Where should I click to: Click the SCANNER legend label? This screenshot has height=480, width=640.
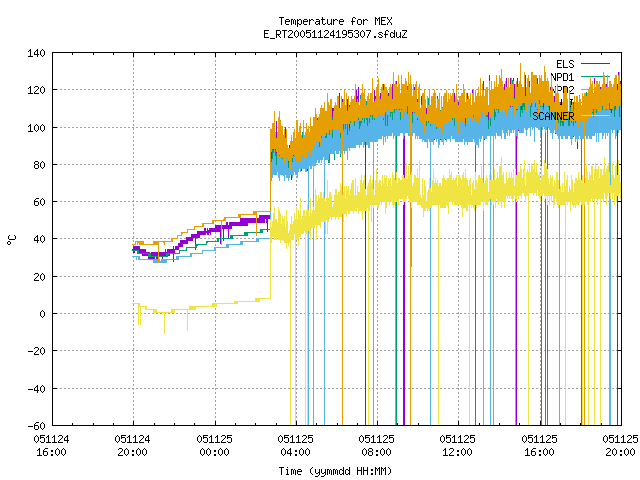(x=553, y=116)
